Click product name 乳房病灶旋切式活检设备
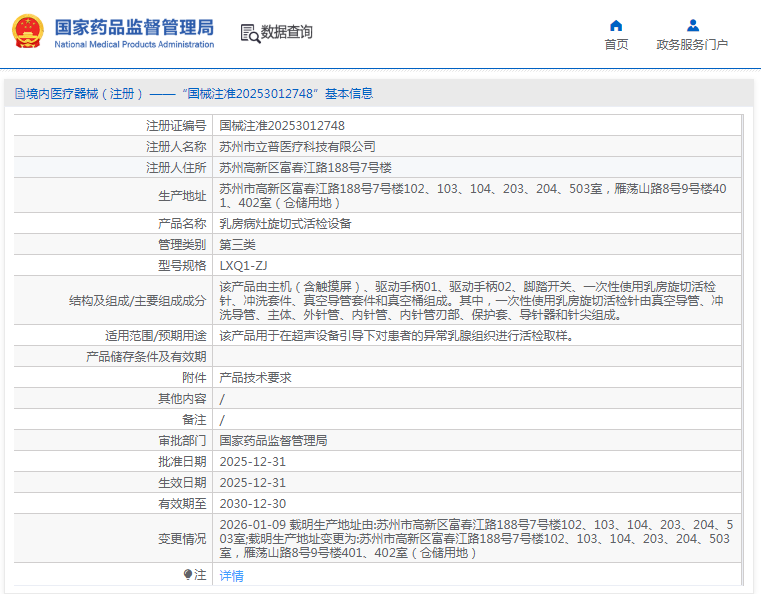 coord(285,224)
